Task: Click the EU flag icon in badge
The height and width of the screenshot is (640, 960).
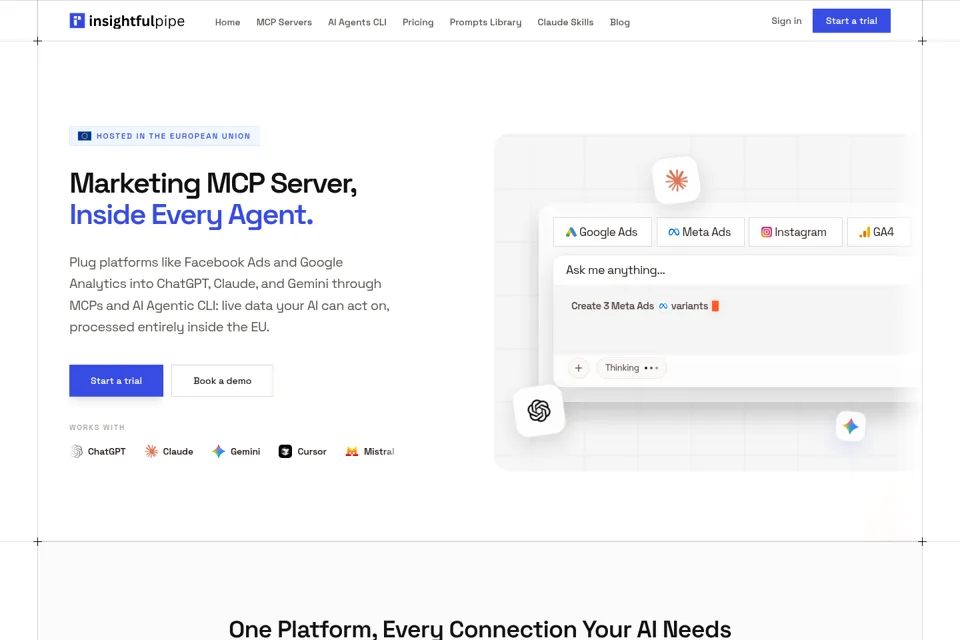Action: [84, 136]
